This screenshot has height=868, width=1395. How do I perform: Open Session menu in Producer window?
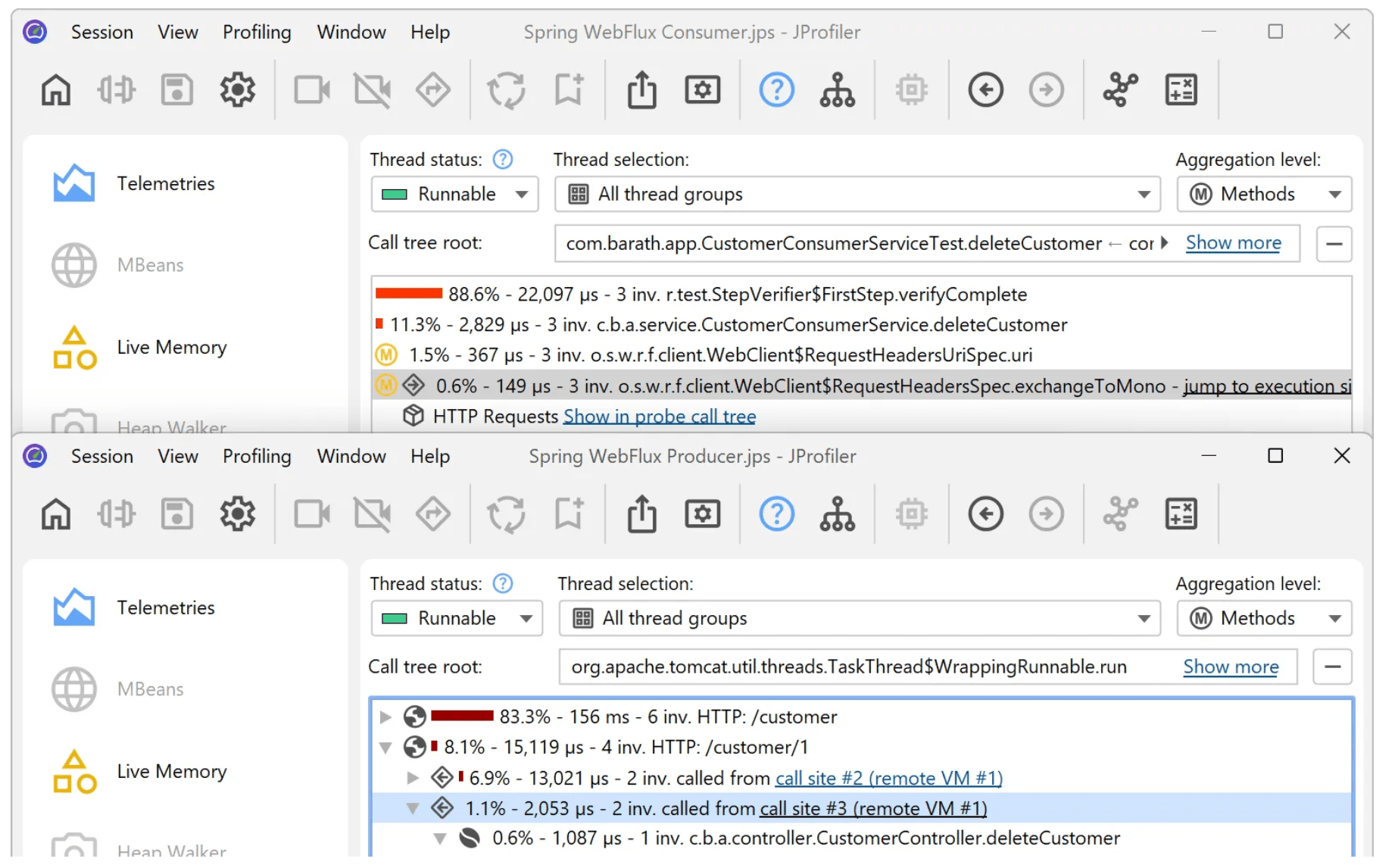pos(102,457)
